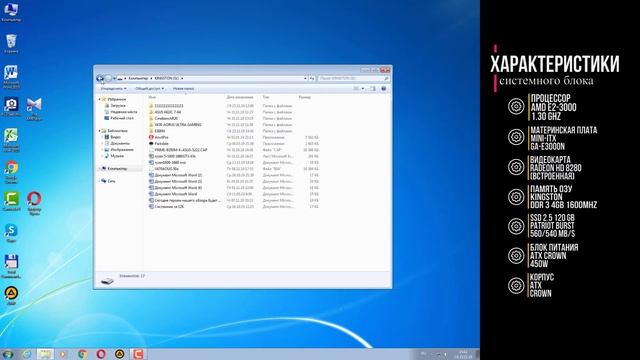
Task: Click the Explorer folder taskbar button
Action: [x=45, y=354]
